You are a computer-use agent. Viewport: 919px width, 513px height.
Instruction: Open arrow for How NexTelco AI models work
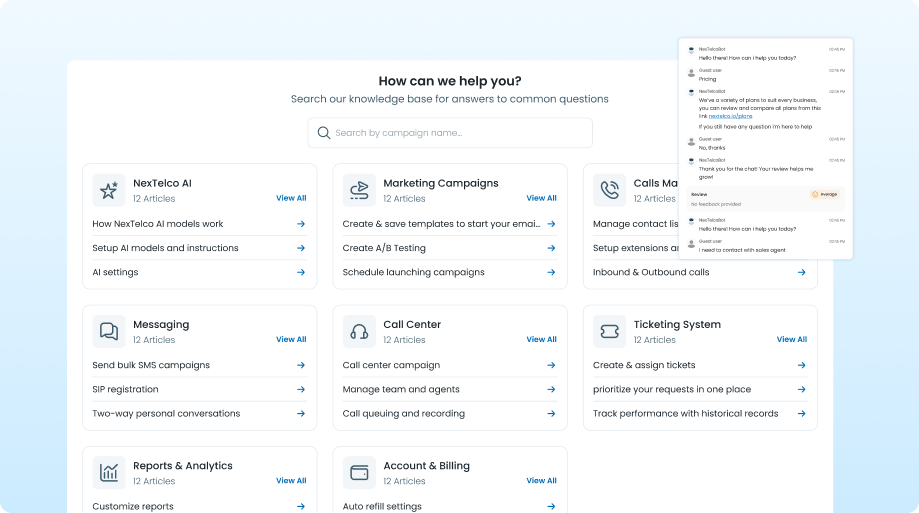click(300, 224)
